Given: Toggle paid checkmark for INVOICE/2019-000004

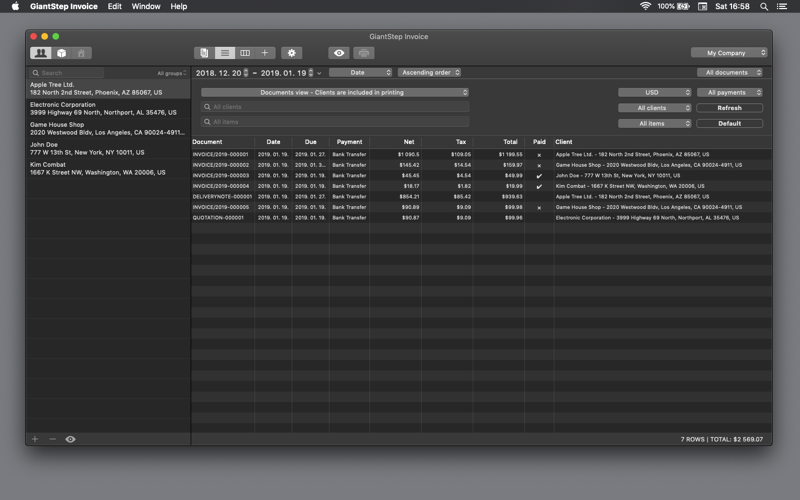Looking at the screenshot, I should pos(539,186).
